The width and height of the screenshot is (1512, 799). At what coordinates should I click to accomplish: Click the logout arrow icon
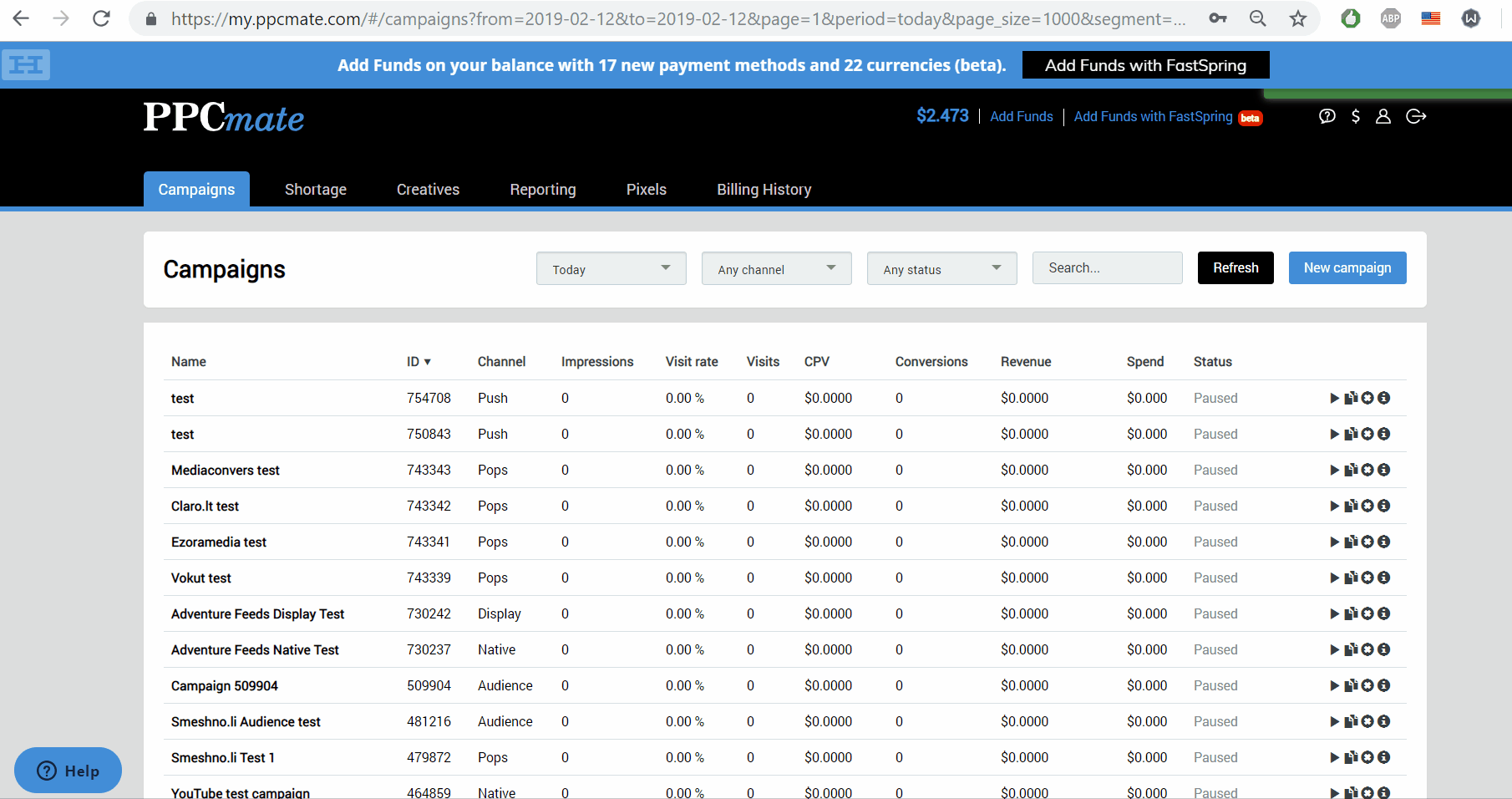point(1416,116)
